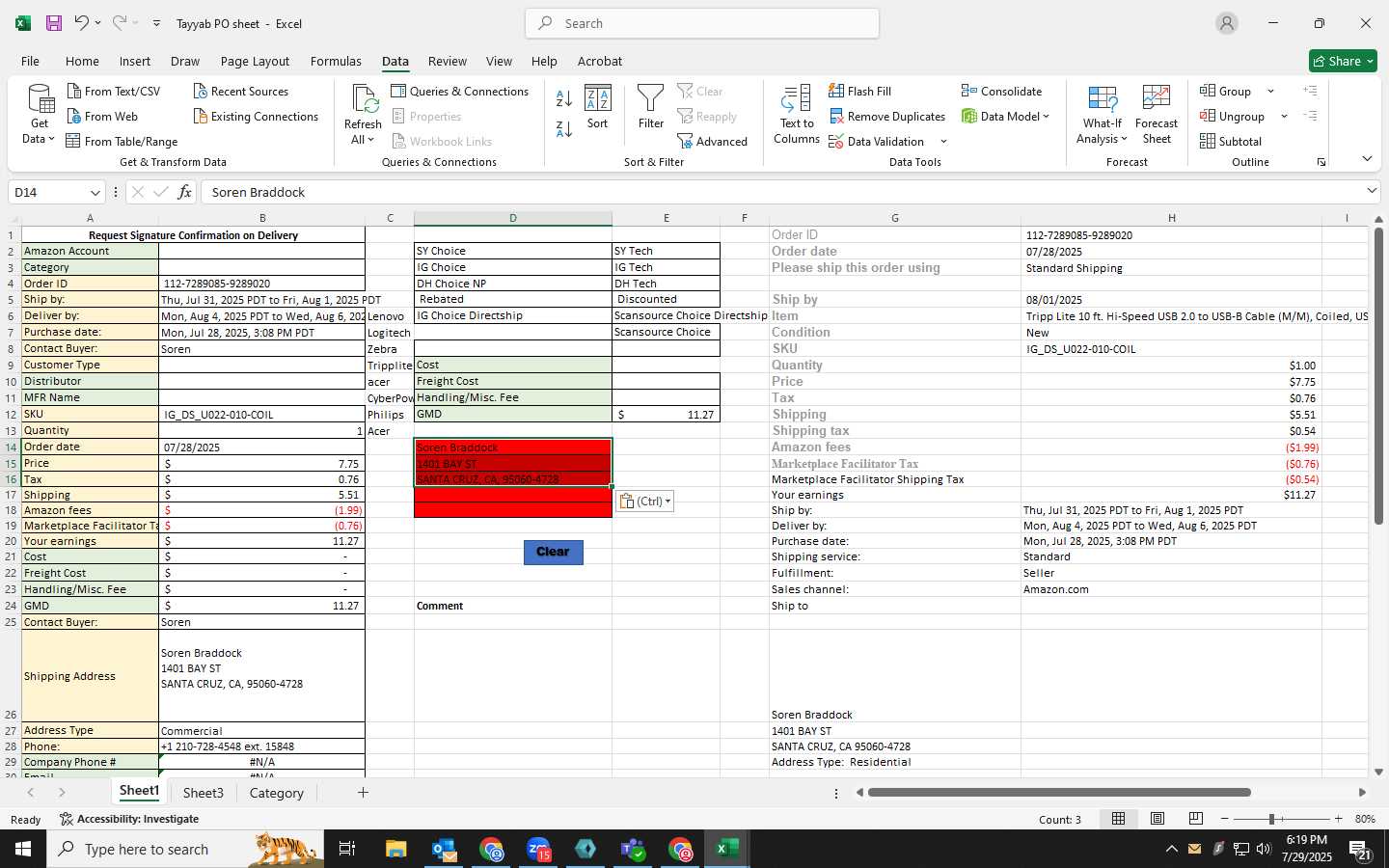This screenshot has width=1389, height=868.
Task: Open Ungroup dropdown arrow
Action: click(x=1284, y=117)
